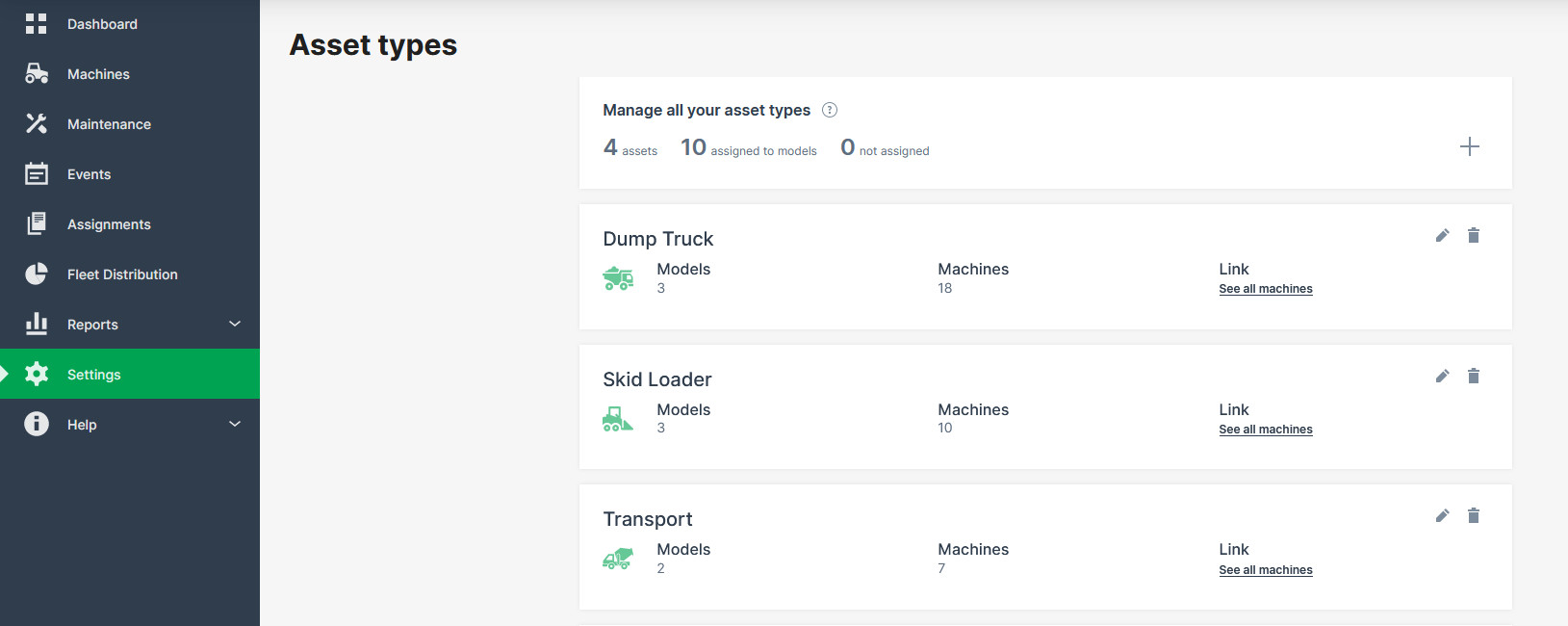The width and height of the screenshot is (1568, 626).
Task: Click the Transport trash icon
Action: pyautogui.click(x=1473, y=516)
